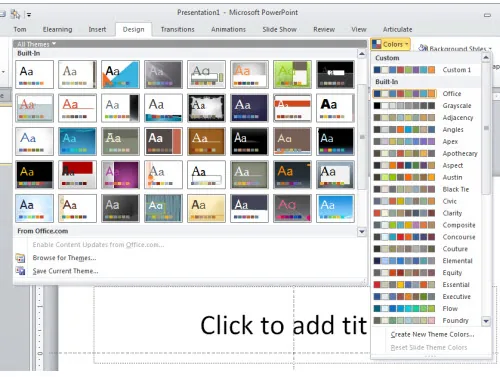This screenshot has height=377, width=500.
Task: Apply the Aspect color scheme
Action: [x=427, y=165]
